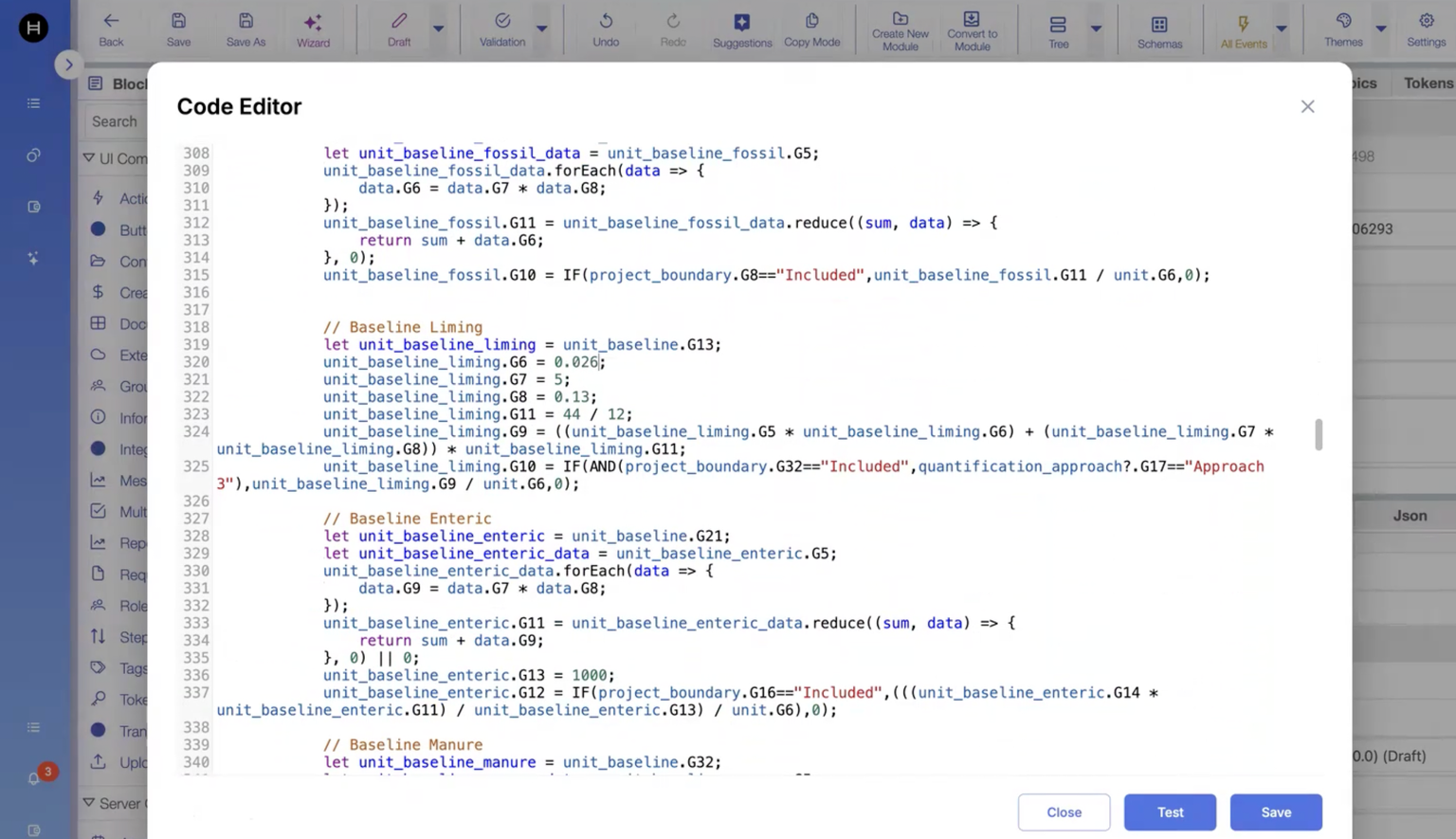Open Settings gear in toolbar
This screenshot has width=1456, height=839.
tap(1426, 22)
